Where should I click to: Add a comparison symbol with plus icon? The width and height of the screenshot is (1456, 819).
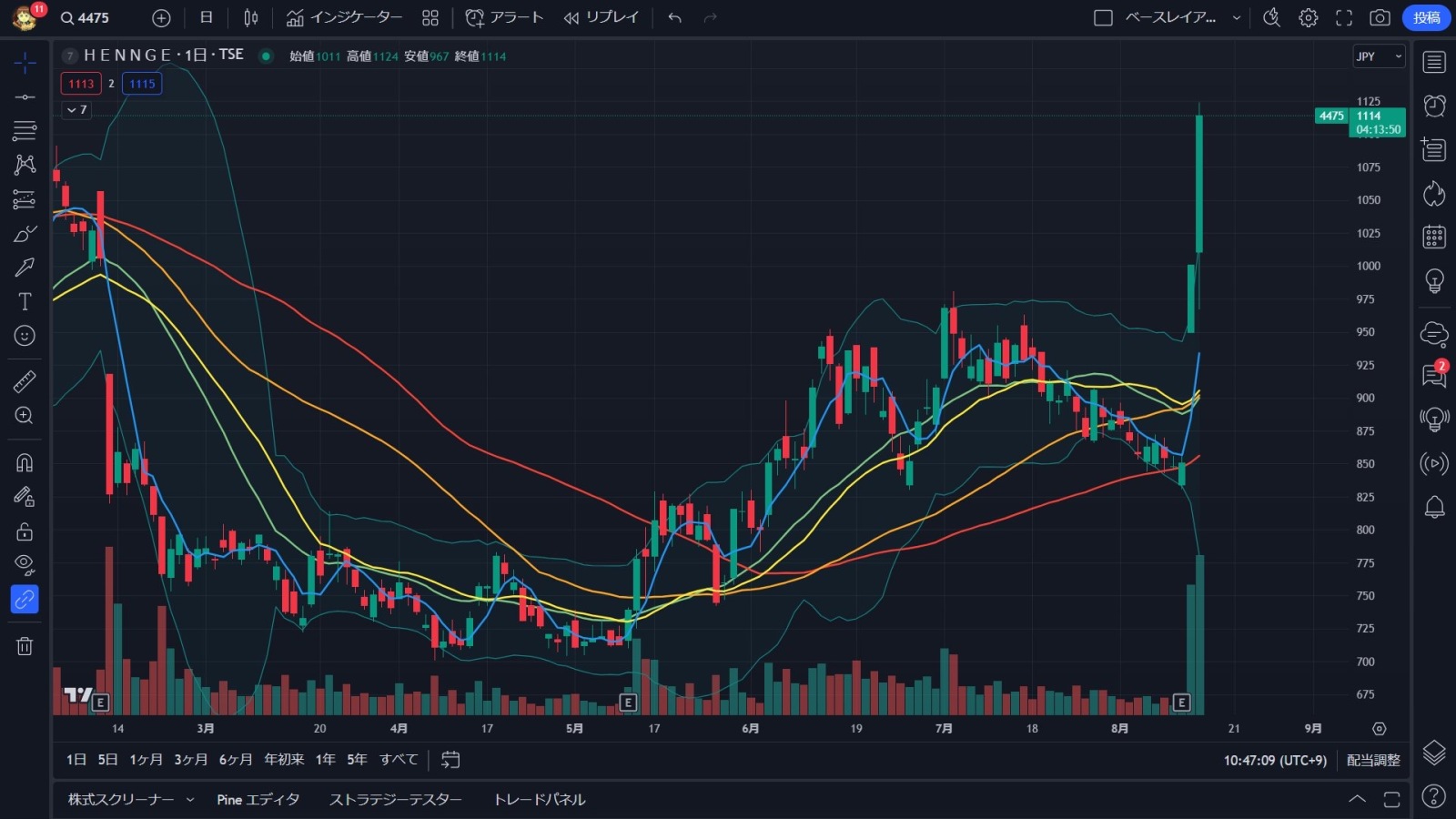click(161, 17)
